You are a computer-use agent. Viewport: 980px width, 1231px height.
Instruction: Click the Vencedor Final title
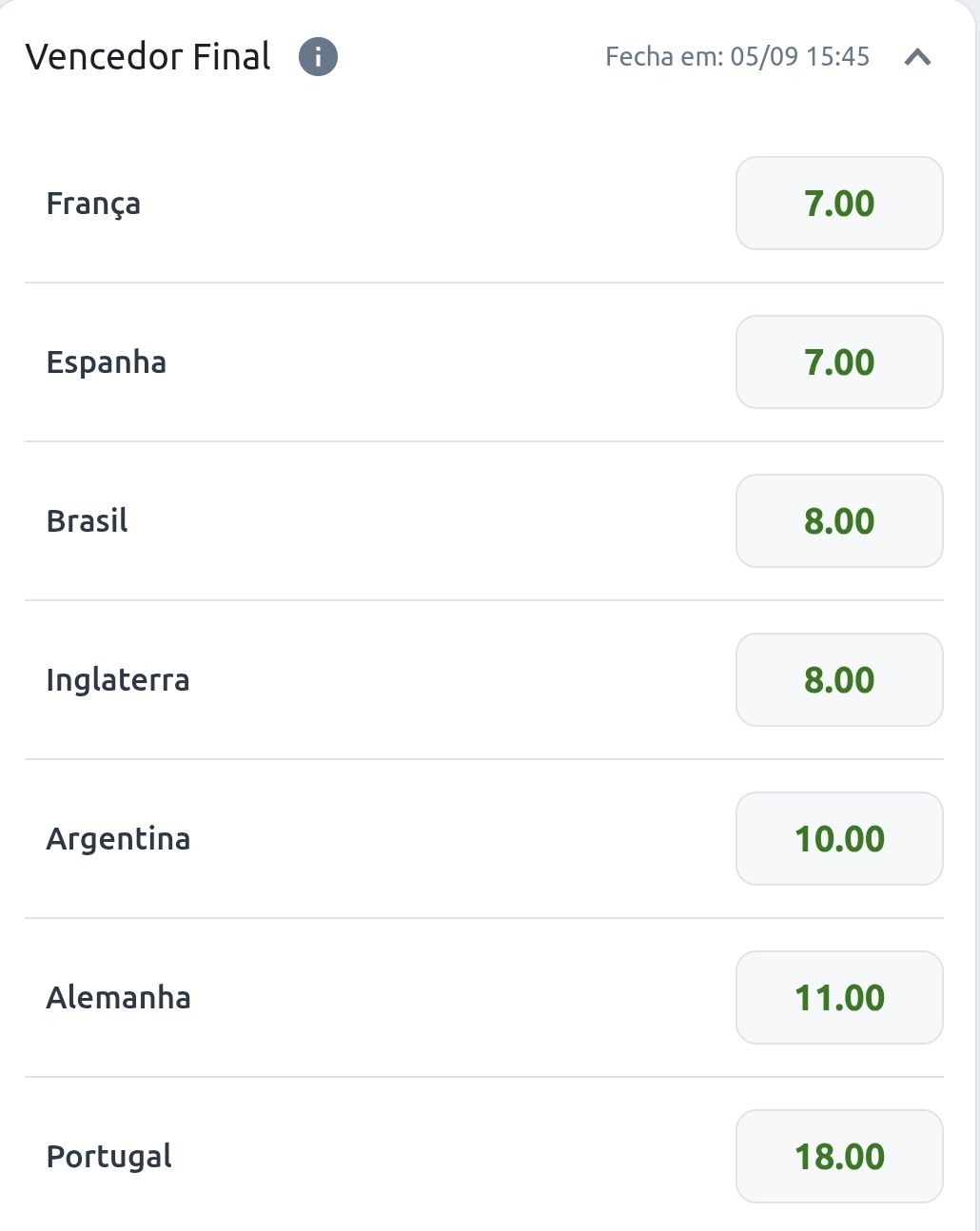pyautogui.click(x=148, y=57)
